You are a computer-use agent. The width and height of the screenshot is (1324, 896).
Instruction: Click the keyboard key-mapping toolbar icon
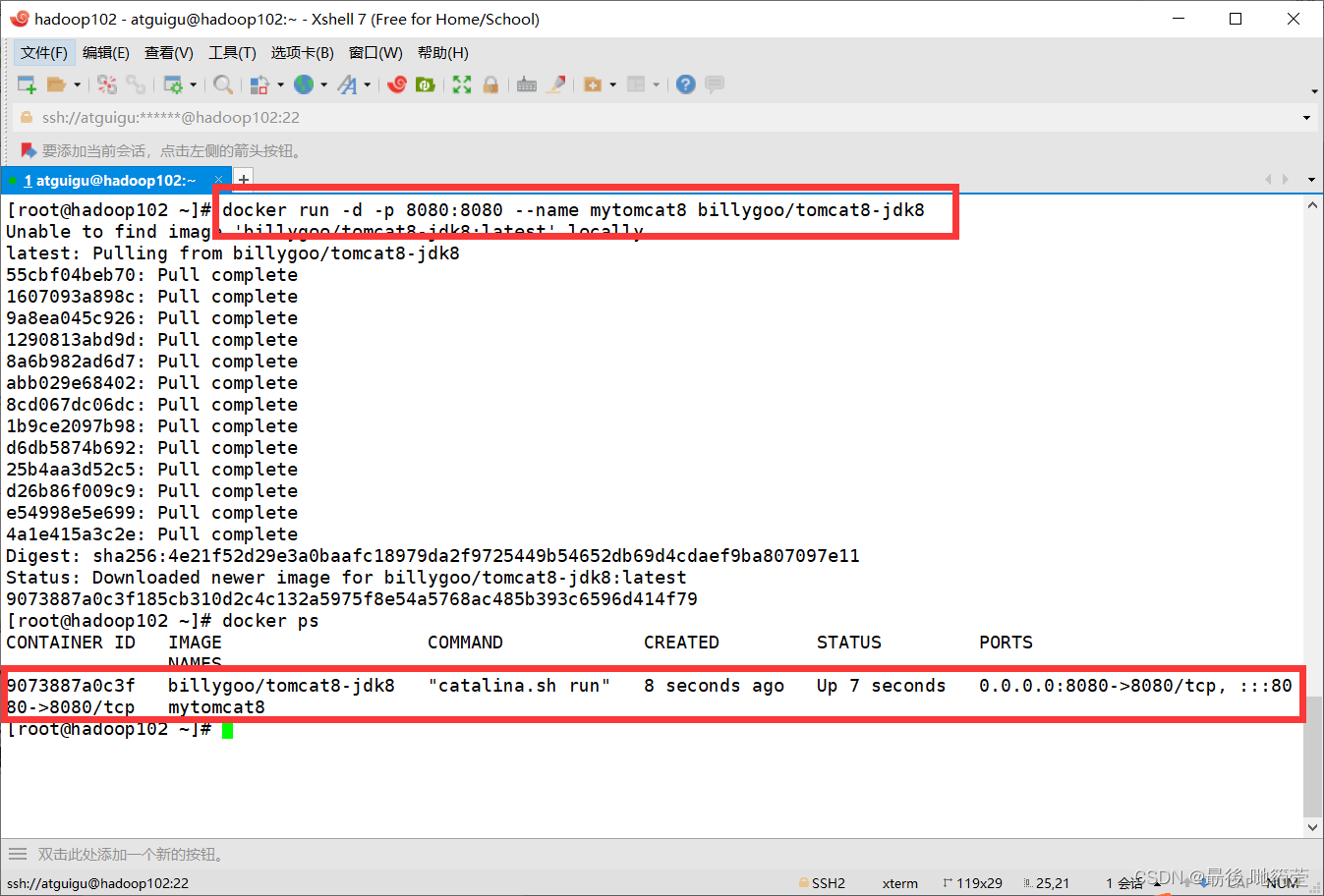coord(527,84)
